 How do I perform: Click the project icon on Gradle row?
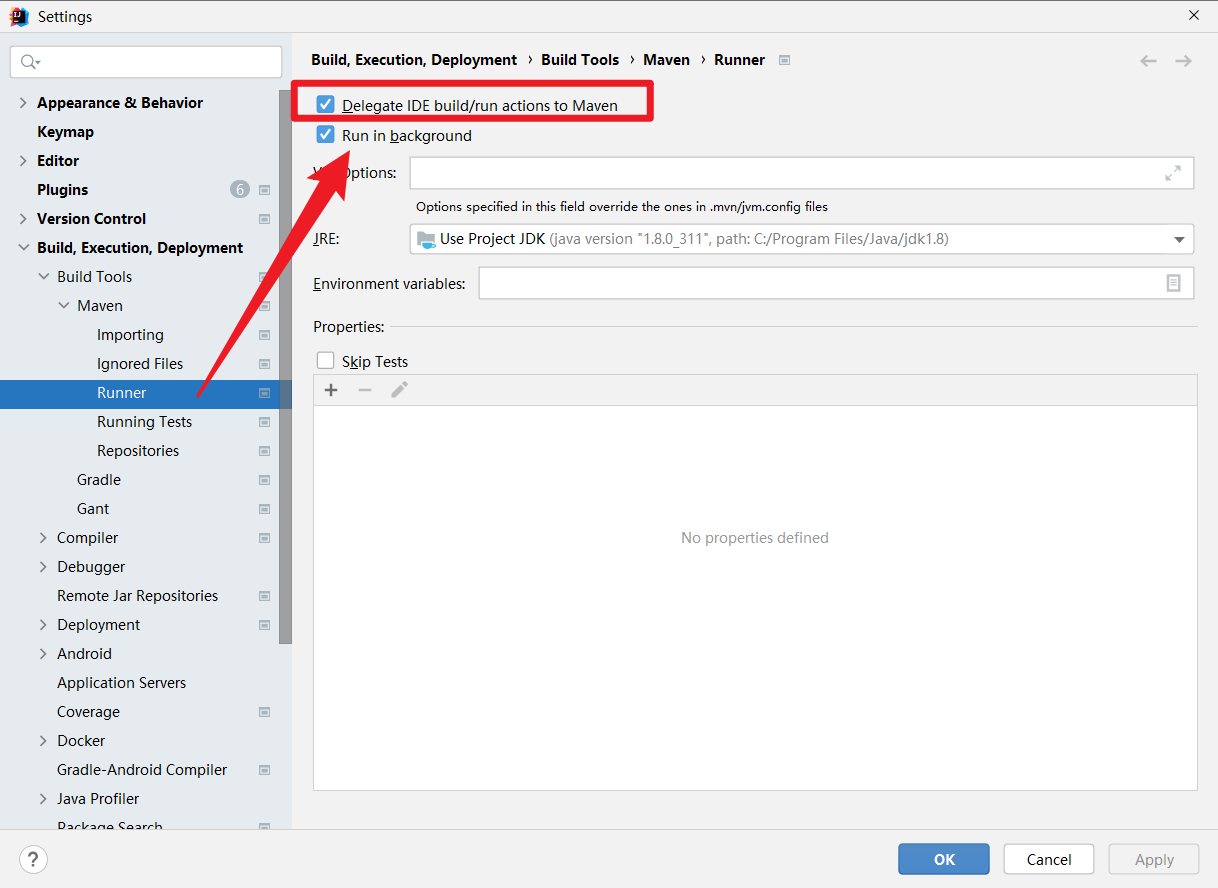pyautogui.click(x=265, y=480)
